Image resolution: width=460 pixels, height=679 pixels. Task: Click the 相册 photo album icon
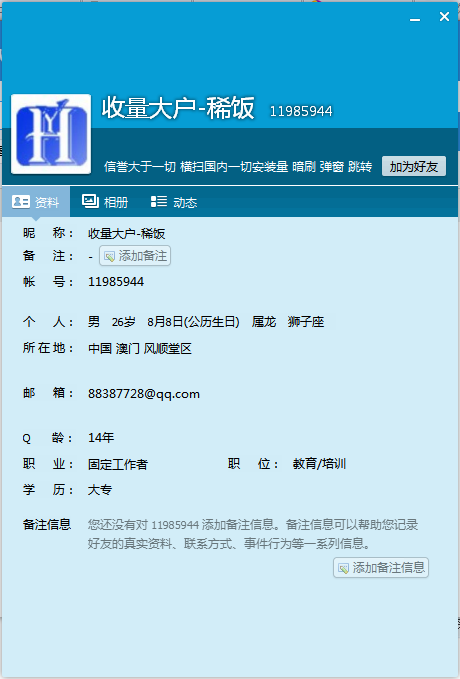[x=91, y=201]
